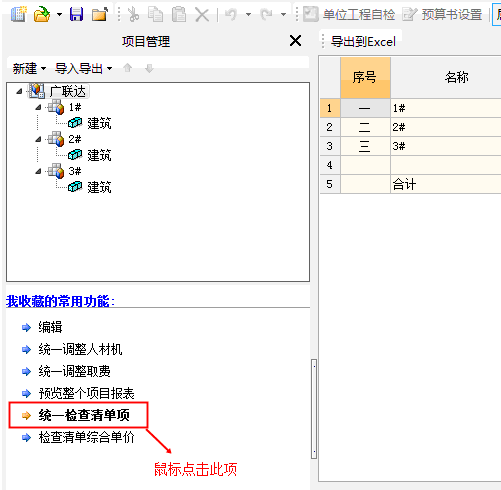Click the open folder icon
This screenshot has height=490, width=501.
[42, 14]
